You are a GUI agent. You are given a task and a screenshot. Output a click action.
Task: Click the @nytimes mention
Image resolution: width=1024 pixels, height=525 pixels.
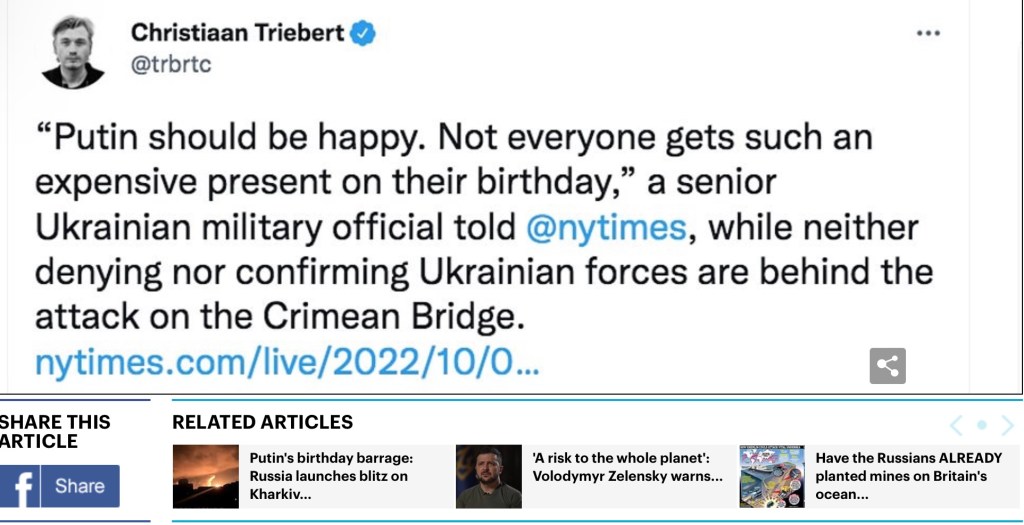coord(606,227)
